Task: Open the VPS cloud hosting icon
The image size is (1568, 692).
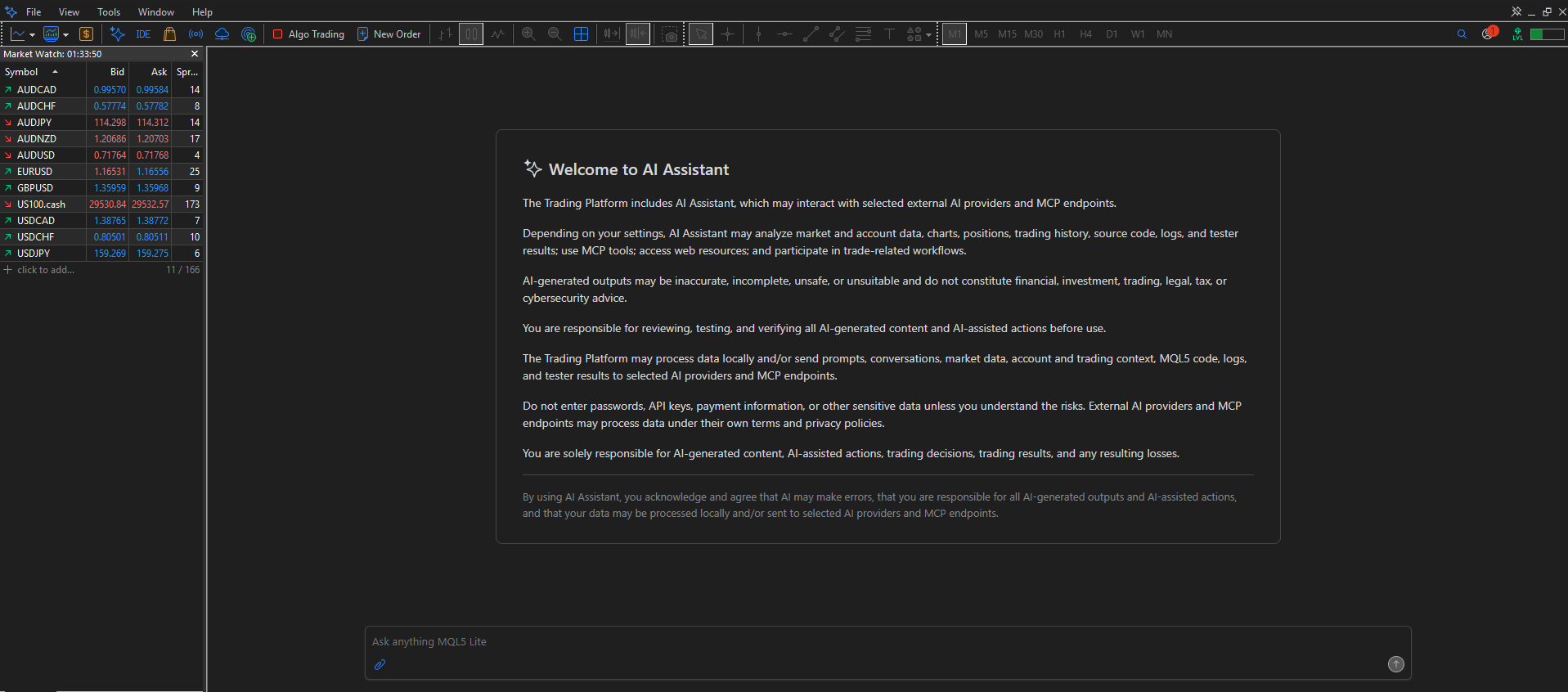Action: [x=222, y=34]
